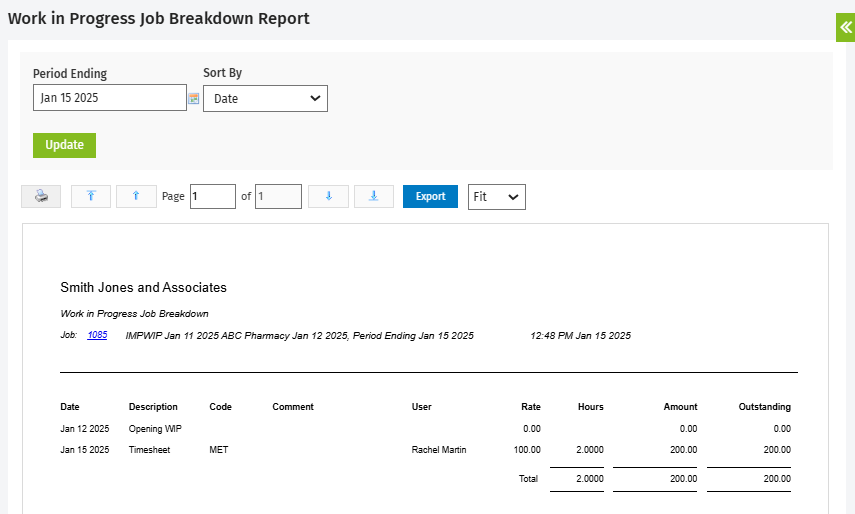Click the Rate column header
The width and height of the screenshot is (855, 514).
tap(531, 407)
